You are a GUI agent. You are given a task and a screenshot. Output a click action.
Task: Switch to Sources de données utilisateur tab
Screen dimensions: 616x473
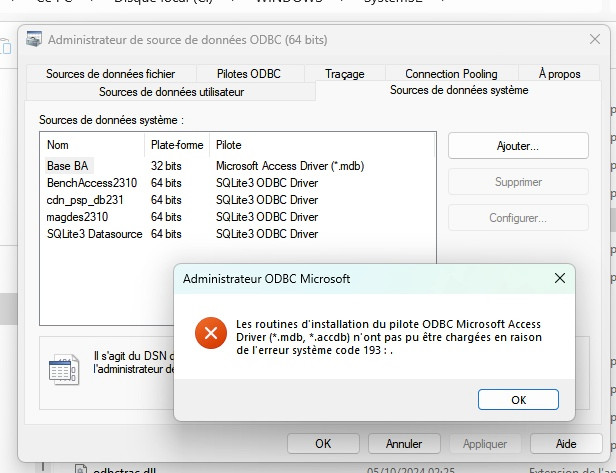[x=171, y=92]
